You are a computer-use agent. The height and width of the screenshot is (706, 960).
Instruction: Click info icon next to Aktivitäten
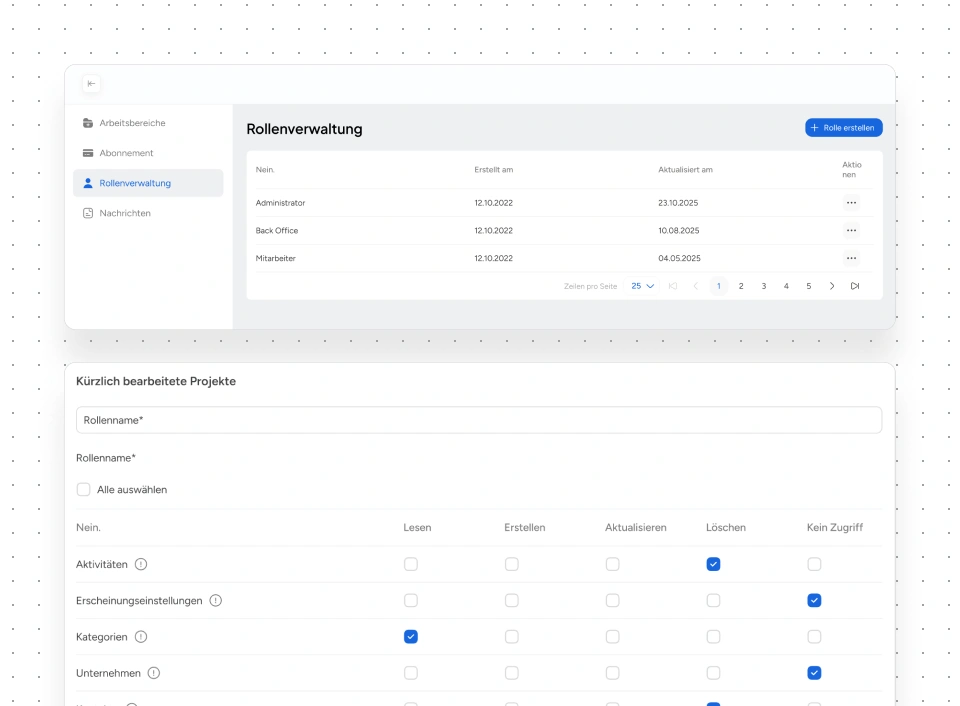(141, 564)
